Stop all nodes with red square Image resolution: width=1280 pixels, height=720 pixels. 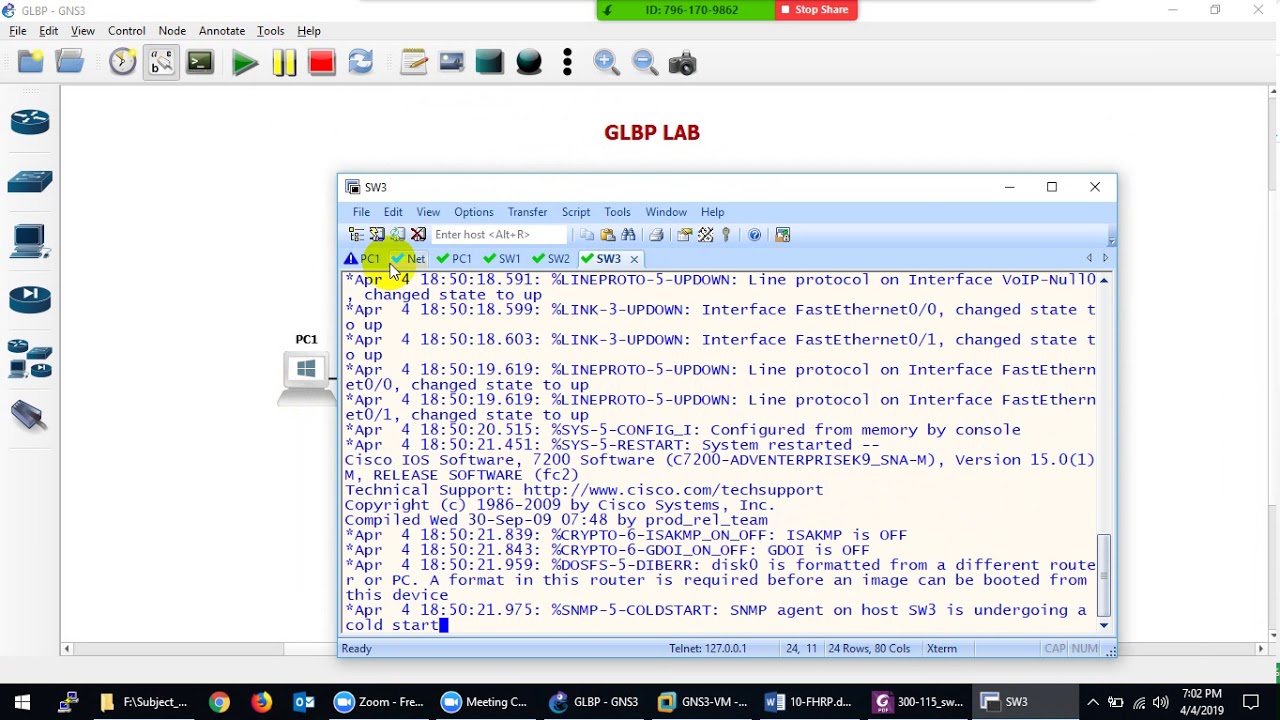(x=321, y=63)
